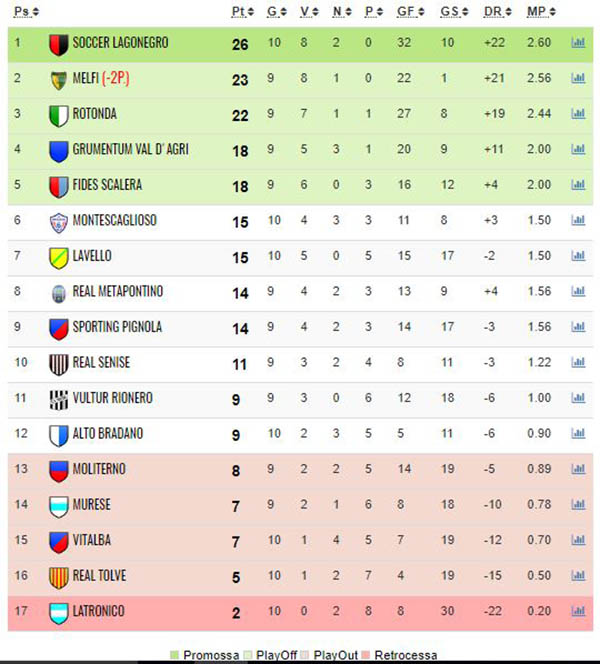Sort table by MP column
This screenshot has width=600, height=664.
coord(541,11)
